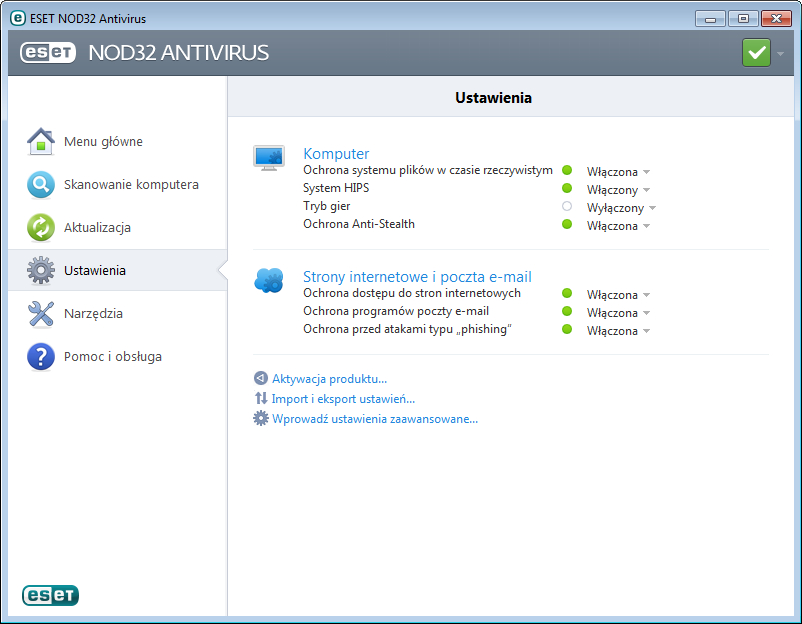Toggle phishing protection status dot

(x=567, y=329)
